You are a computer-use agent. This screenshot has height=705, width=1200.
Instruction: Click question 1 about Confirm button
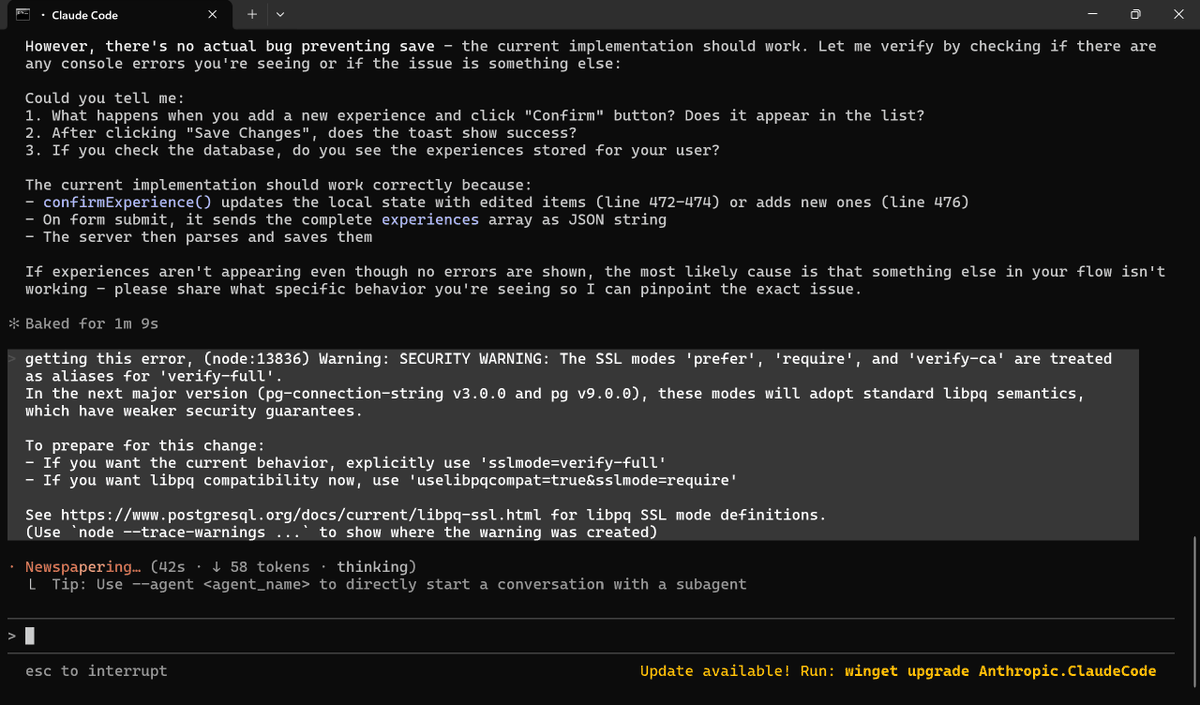coord(475,116)
